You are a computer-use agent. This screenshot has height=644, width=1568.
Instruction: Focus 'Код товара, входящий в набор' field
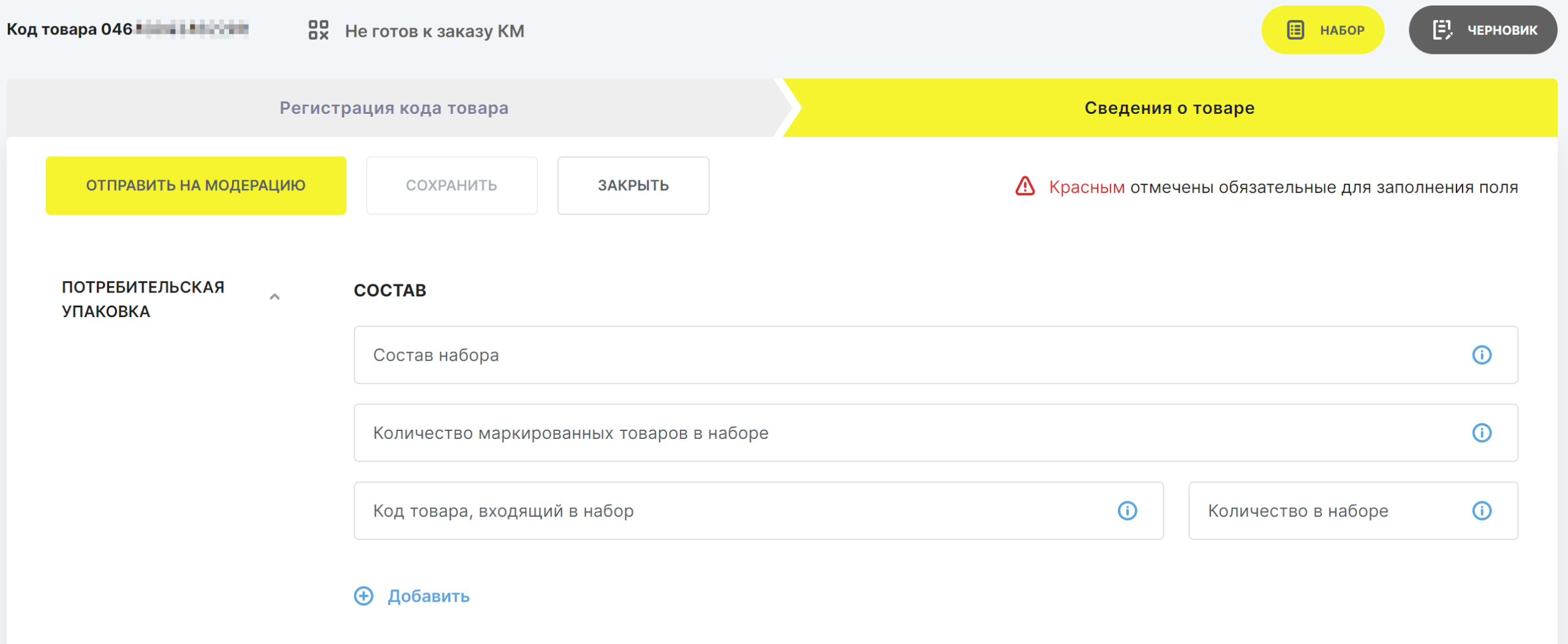[x=758, y=511]
